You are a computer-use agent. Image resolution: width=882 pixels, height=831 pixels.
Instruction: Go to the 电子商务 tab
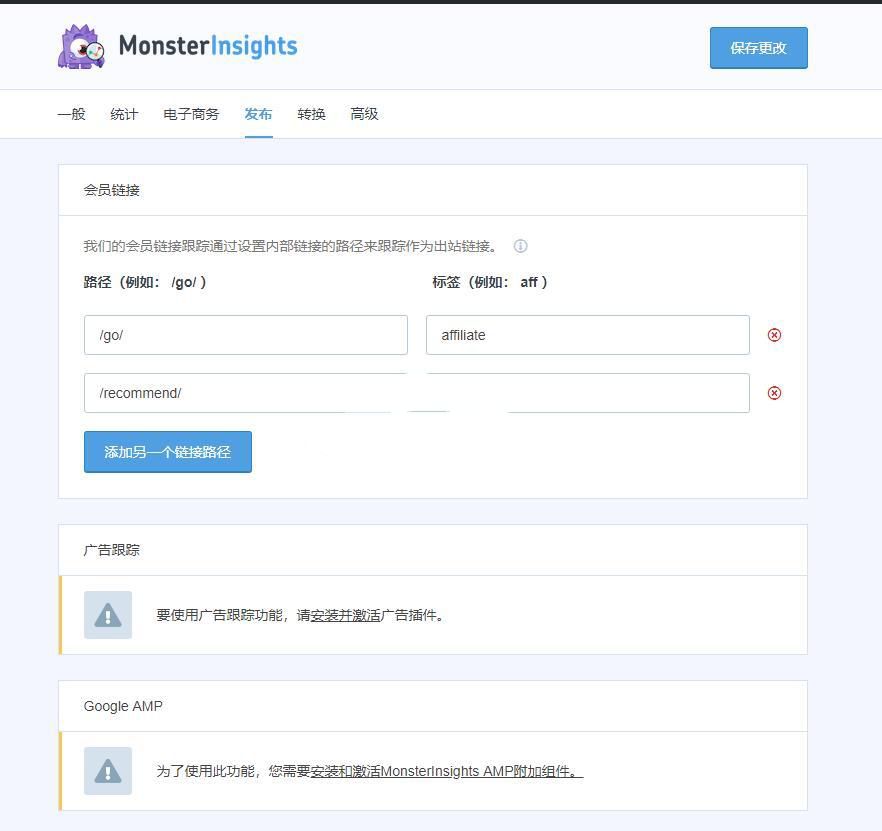coord(191,114)
